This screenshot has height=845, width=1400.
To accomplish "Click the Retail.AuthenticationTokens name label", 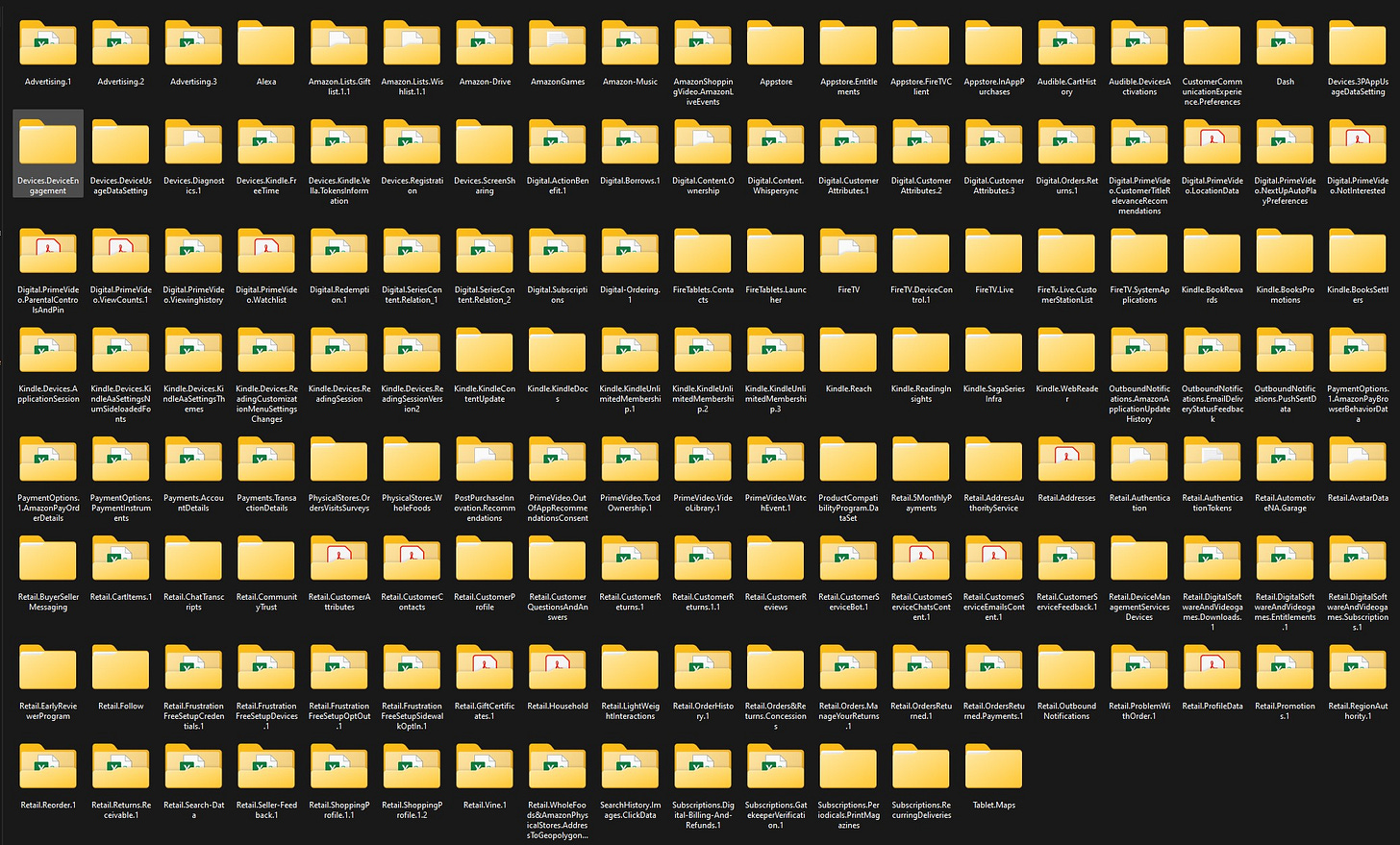I will pos(1212,503).
